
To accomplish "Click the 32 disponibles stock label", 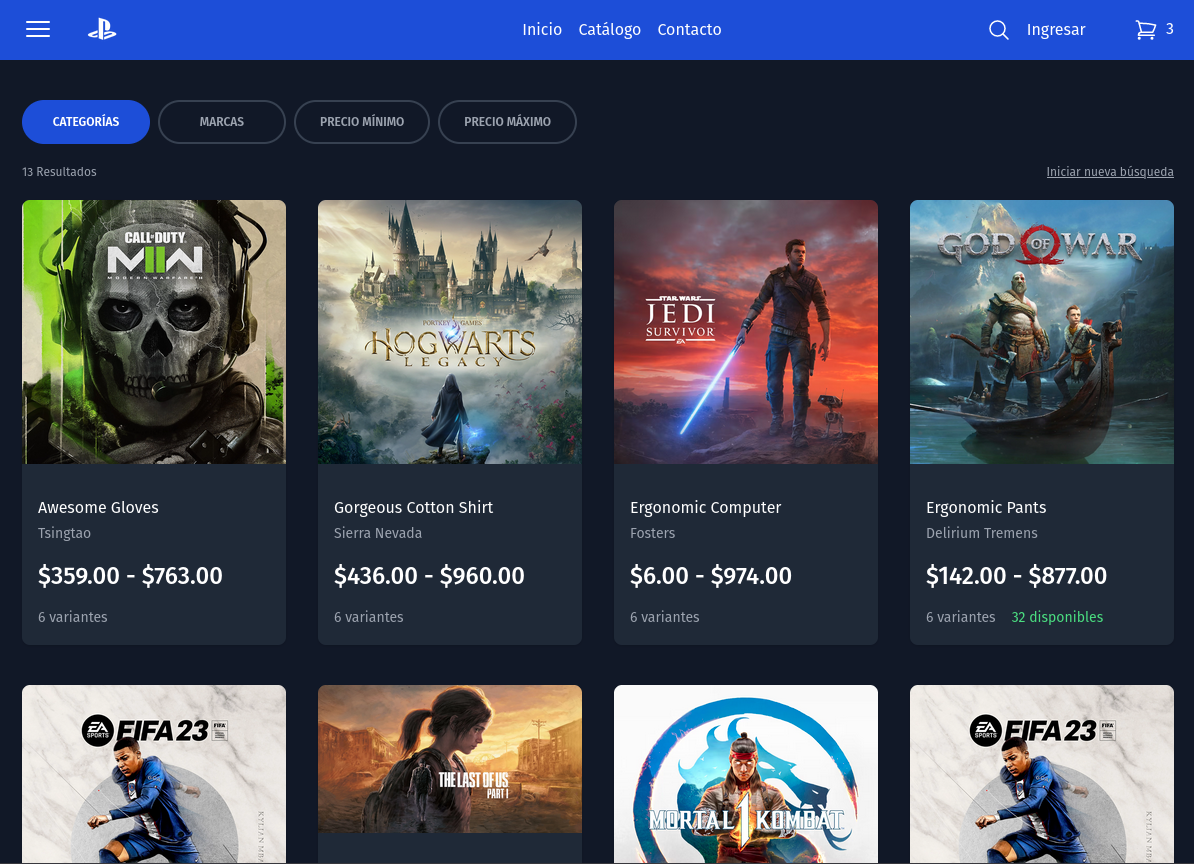I will (1057, 617).
